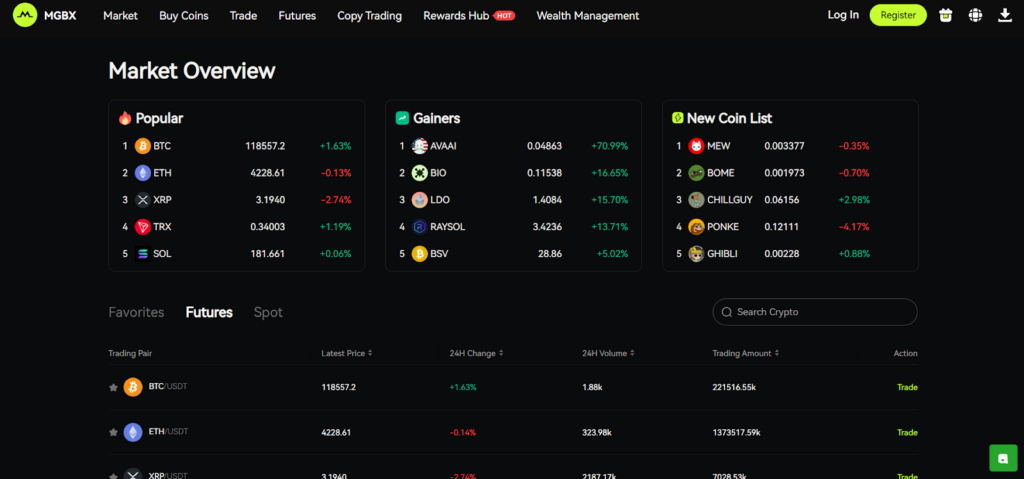Click the Gainers chart icon heading
The image size is (1024, 479).
point(402,118)
